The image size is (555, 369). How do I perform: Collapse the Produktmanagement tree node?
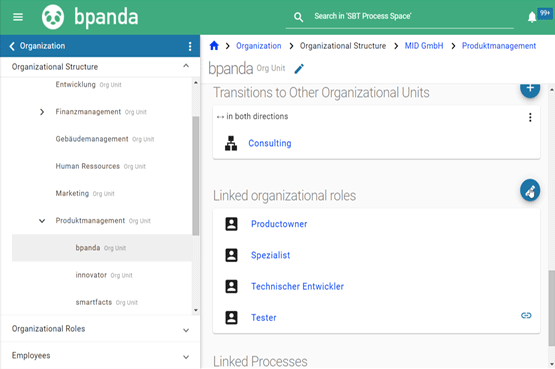pos(42,221)
